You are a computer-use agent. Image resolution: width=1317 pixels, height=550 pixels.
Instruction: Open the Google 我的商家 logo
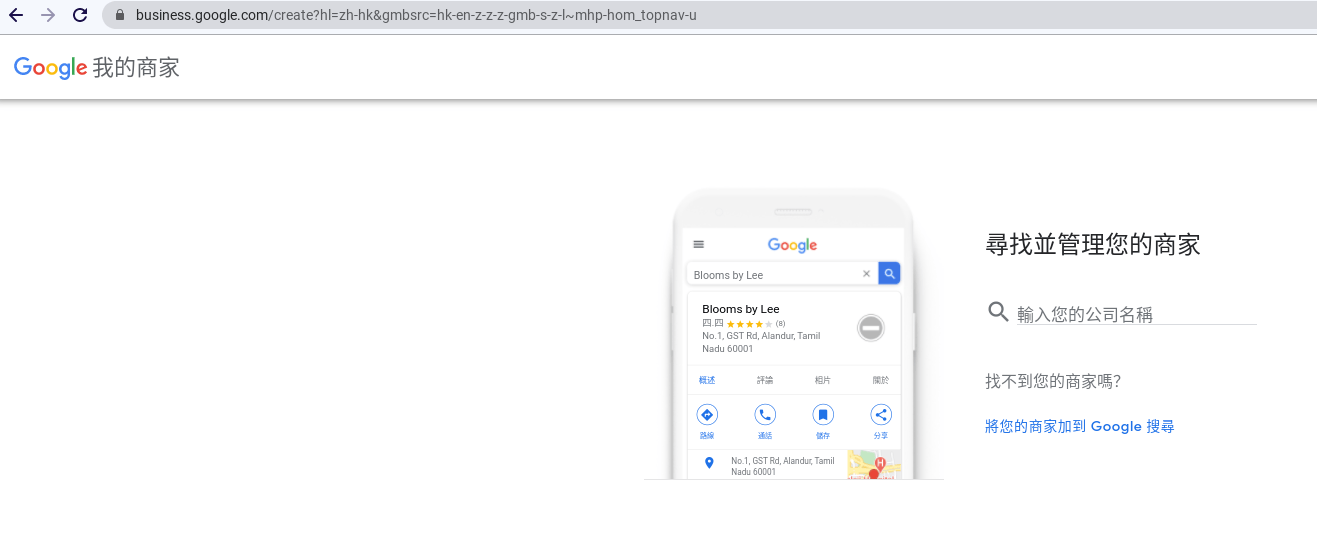point(97,67)
